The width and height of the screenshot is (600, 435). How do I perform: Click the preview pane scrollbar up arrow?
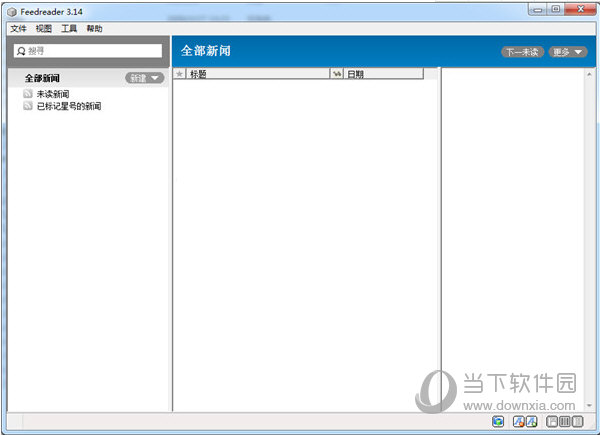(x=589, y=74)
